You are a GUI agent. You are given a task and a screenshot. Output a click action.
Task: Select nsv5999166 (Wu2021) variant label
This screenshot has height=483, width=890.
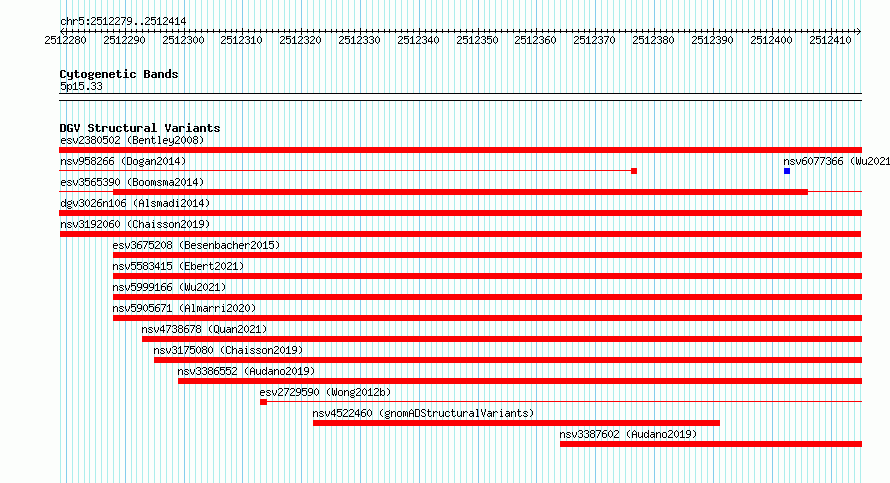click(x=169, y=287)
